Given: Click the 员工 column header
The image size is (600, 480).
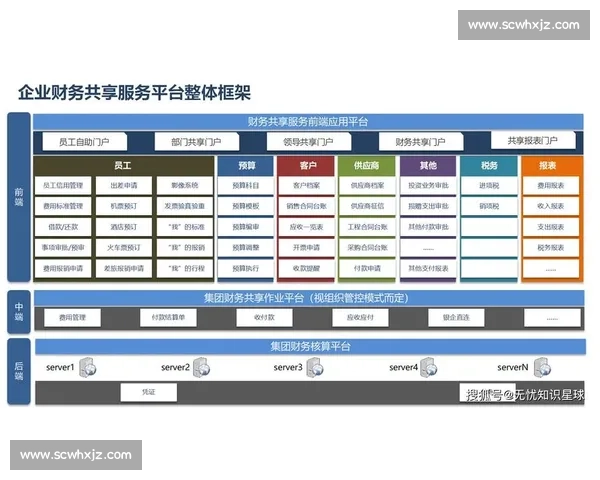Looking at the screenshot, I should tap(123, 165).
